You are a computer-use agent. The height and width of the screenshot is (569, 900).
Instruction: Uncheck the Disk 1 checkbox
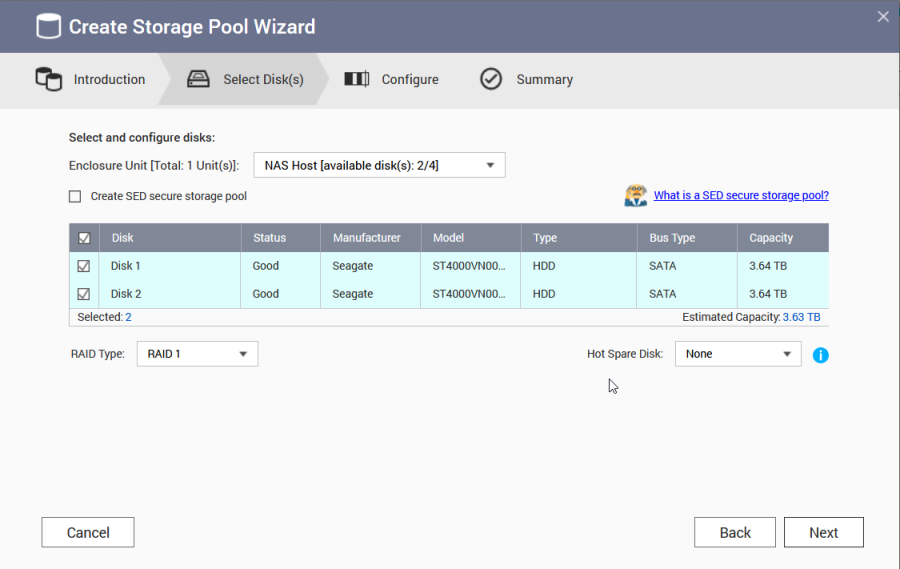coord(84,266)
